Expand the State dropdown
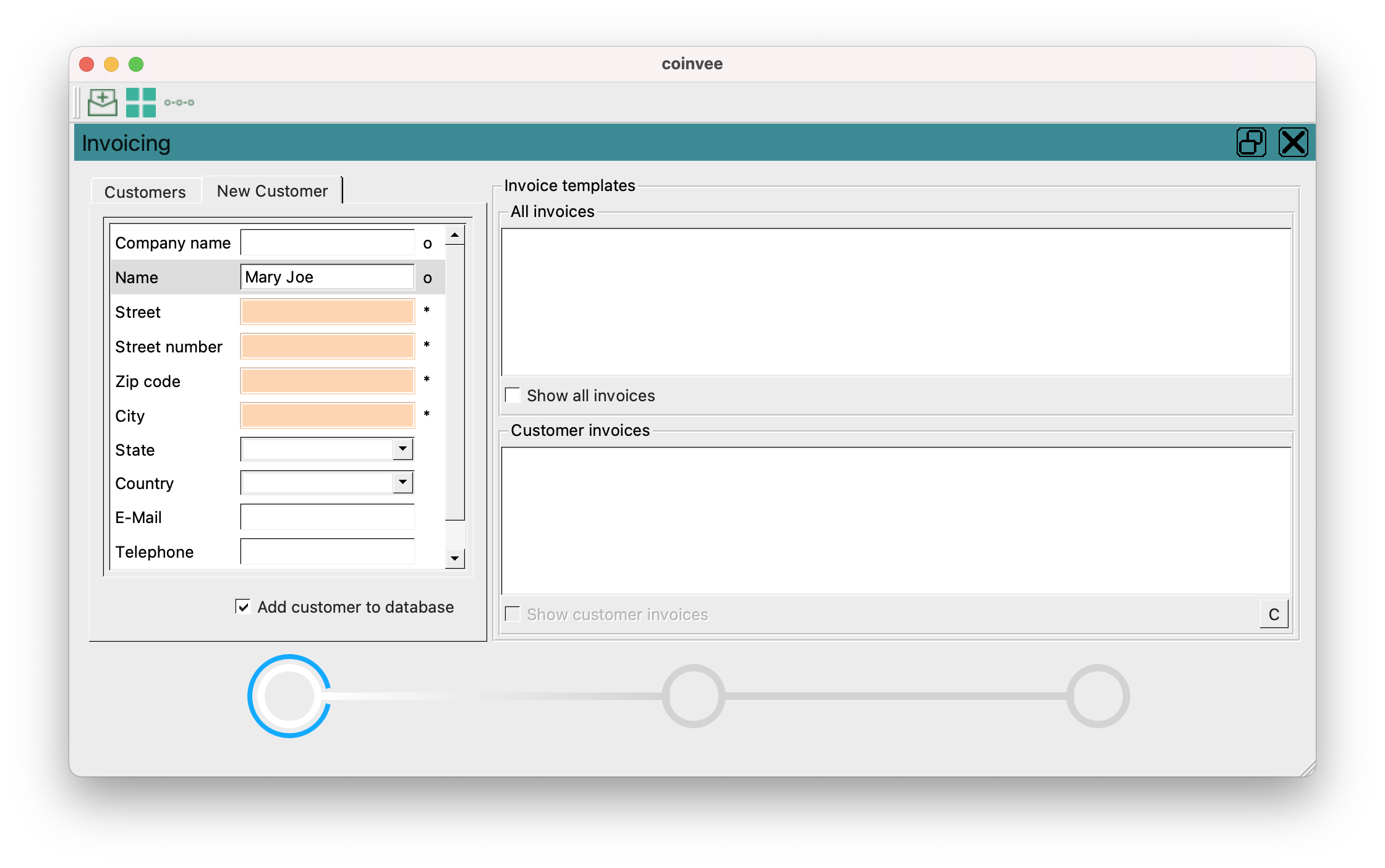Screen dimensions: 1385x868 pyautogui.click(x=403, y=449)
